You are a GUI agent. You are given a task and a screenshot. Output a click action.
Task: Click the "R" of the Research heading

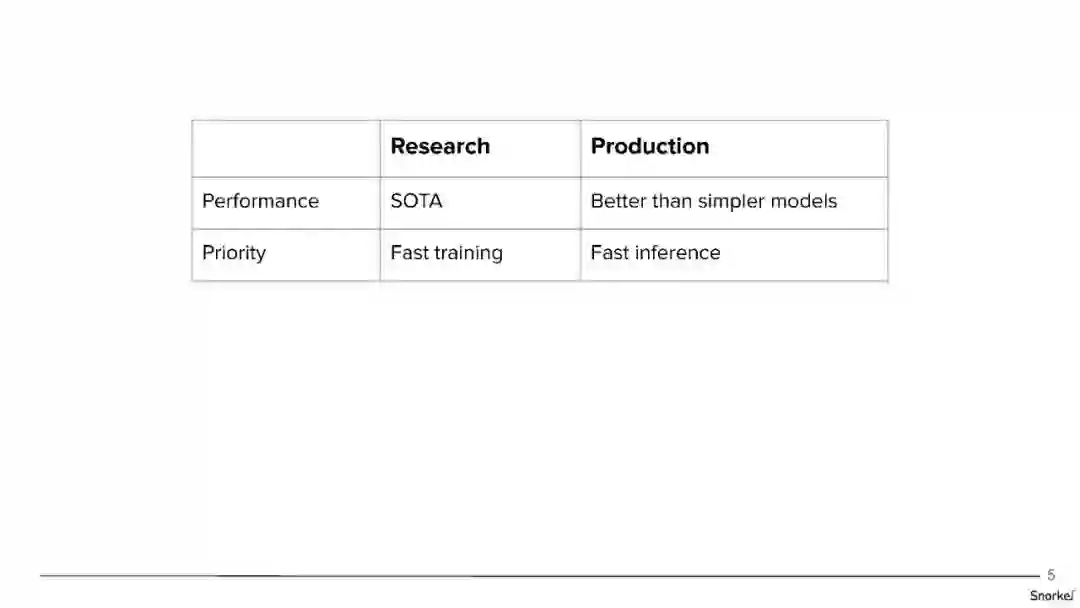[x=398, y=146]
